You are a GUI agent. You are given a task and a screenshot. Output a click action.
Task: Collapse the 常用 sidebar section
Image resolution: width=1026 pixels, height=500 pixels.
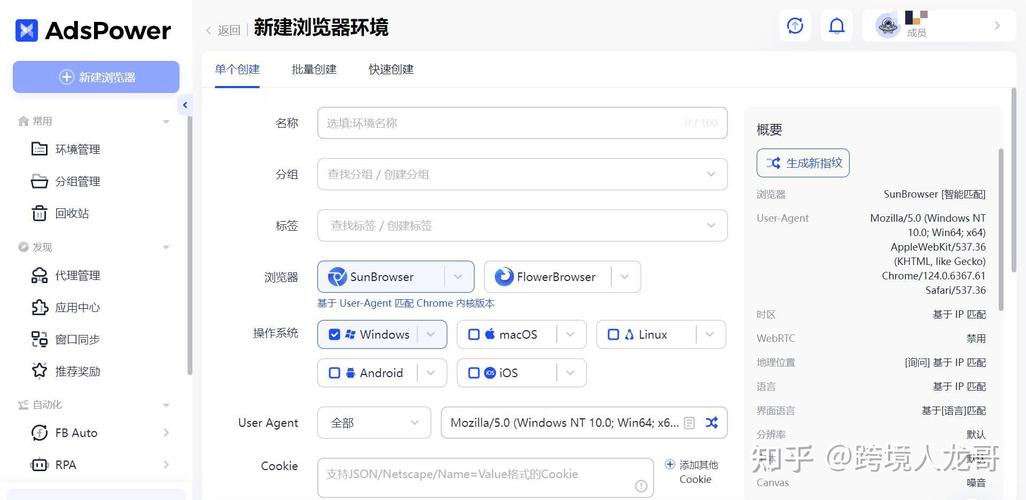coord(166,122)
